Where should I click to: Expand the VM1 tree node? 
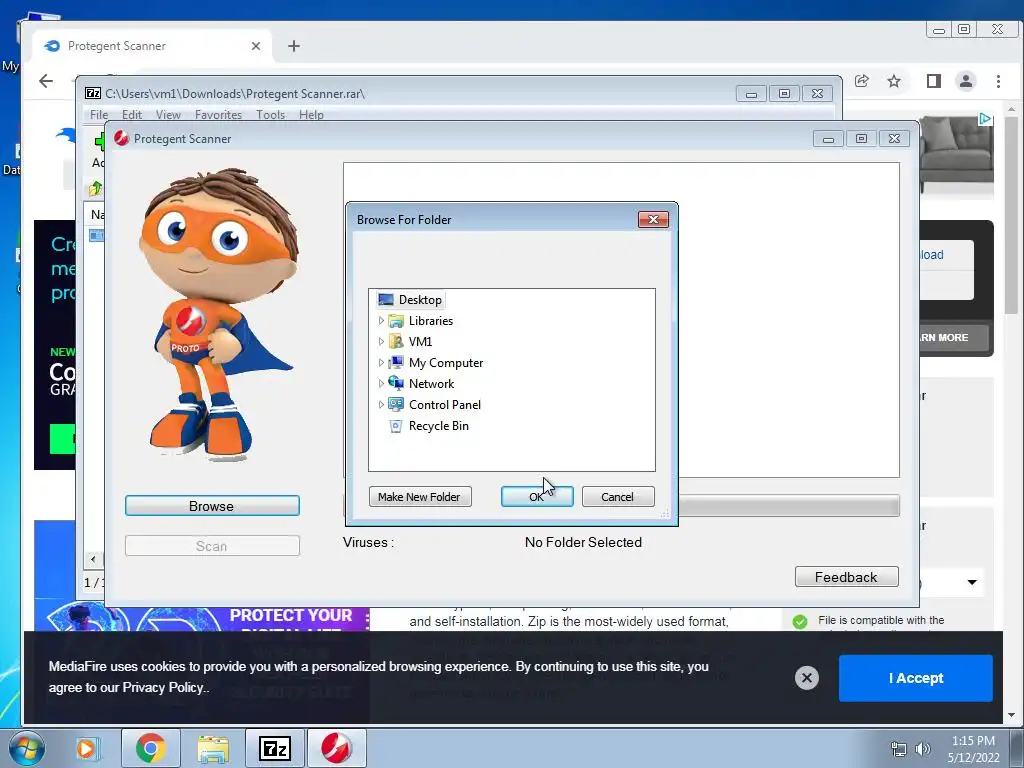pyautogui.click(x=381, y=342)
